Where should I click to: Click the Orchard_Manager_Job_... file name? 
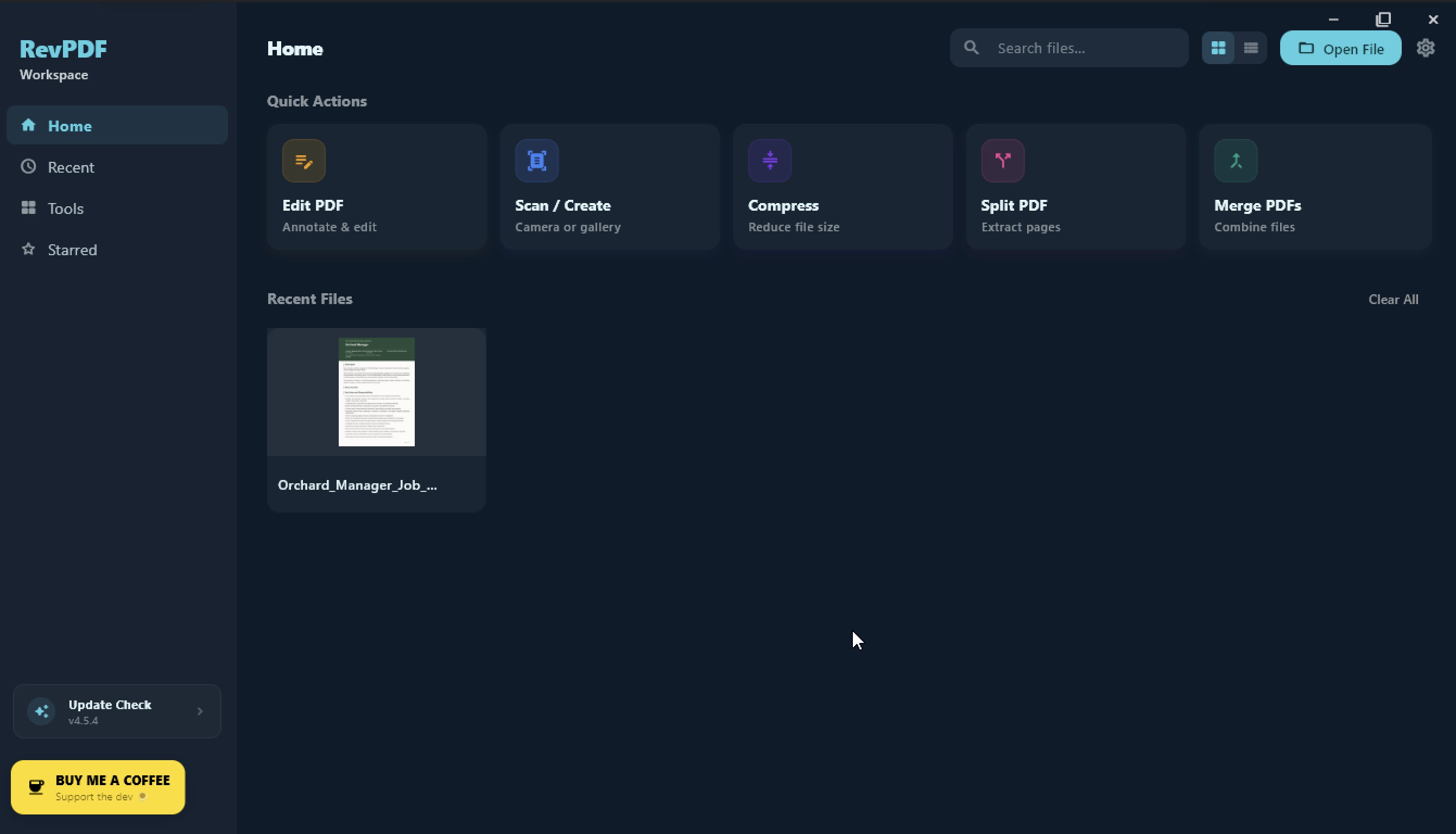[x=357, y=485]
